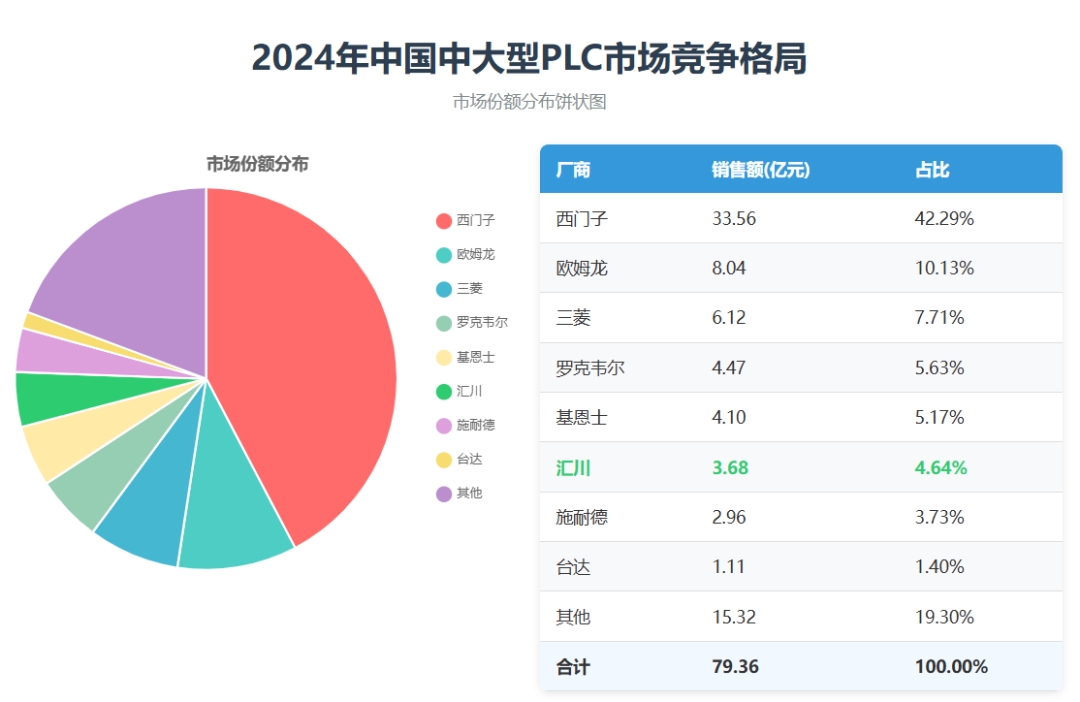This screenshot has width=1080, height=702.
Task: Click the 施耐德 legend label
Action: [x=475, y=425]
